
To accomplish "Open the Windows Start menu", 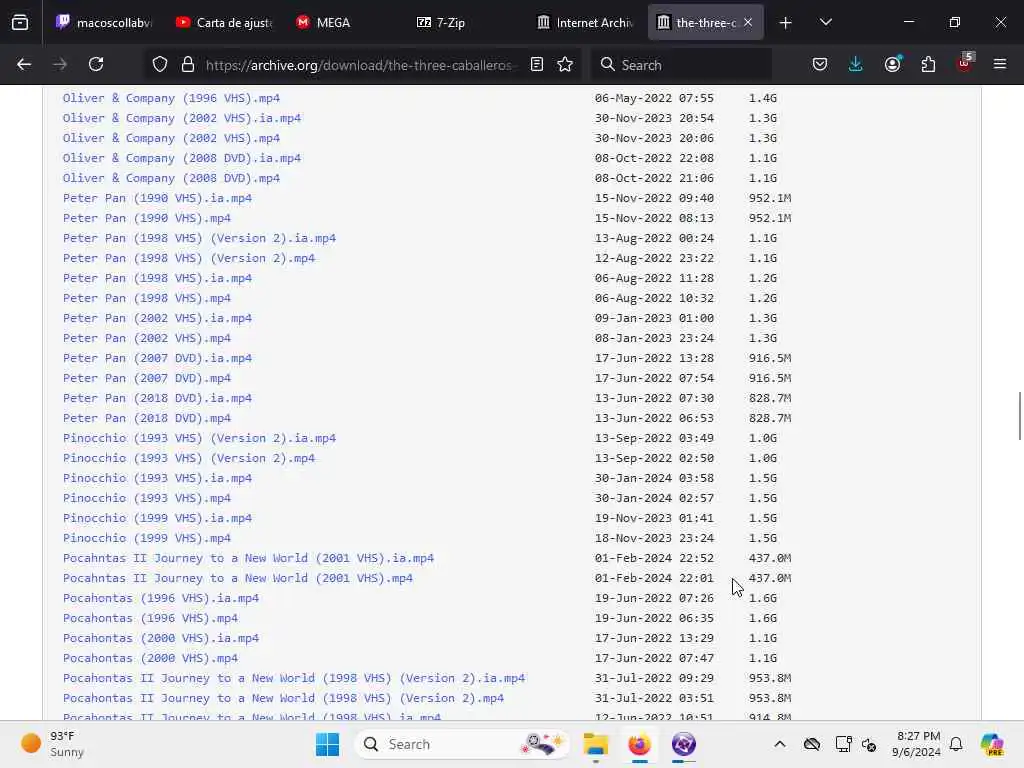I will tap(327, 744).
